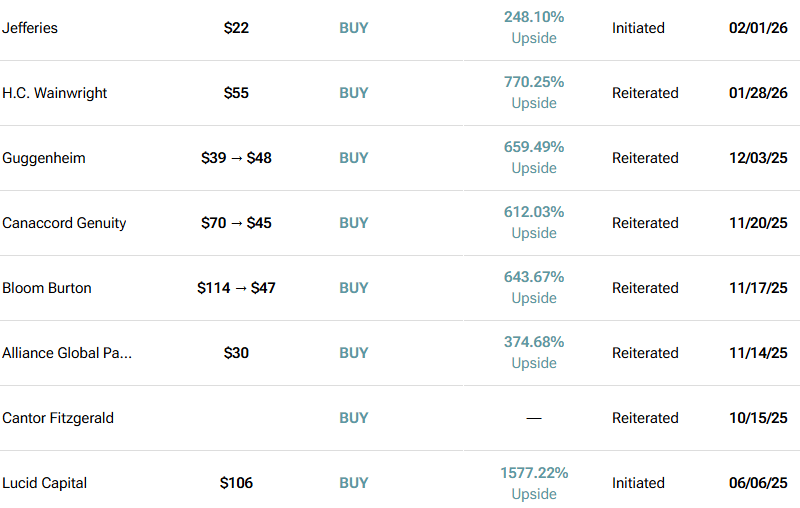Click the H.C. Wainwright firm name
The width and height of the screenshot is (800, 508).
[x=55, y=93]
